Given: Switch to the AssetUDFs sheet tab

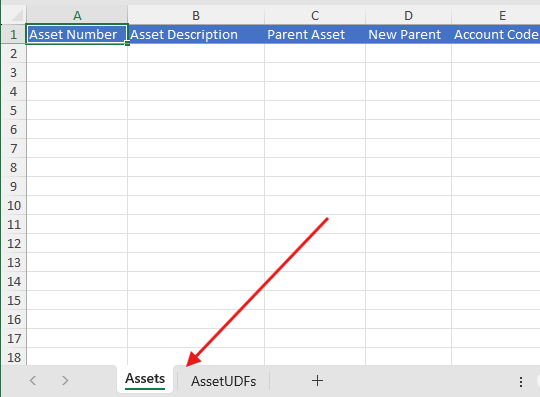Looking at the screenshot, I should click(x=224, y=381).
